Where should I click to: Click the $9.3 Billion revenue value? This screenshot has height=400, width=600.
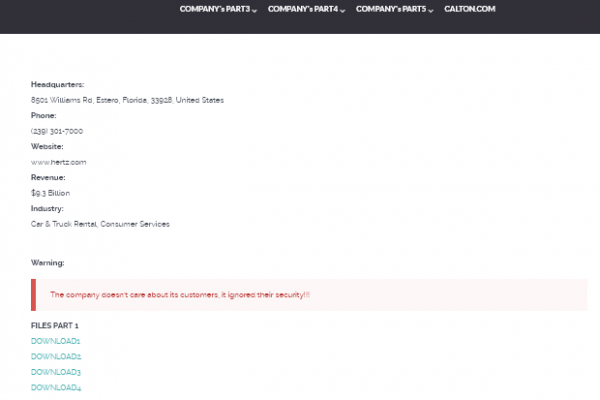tap(51, 193)
